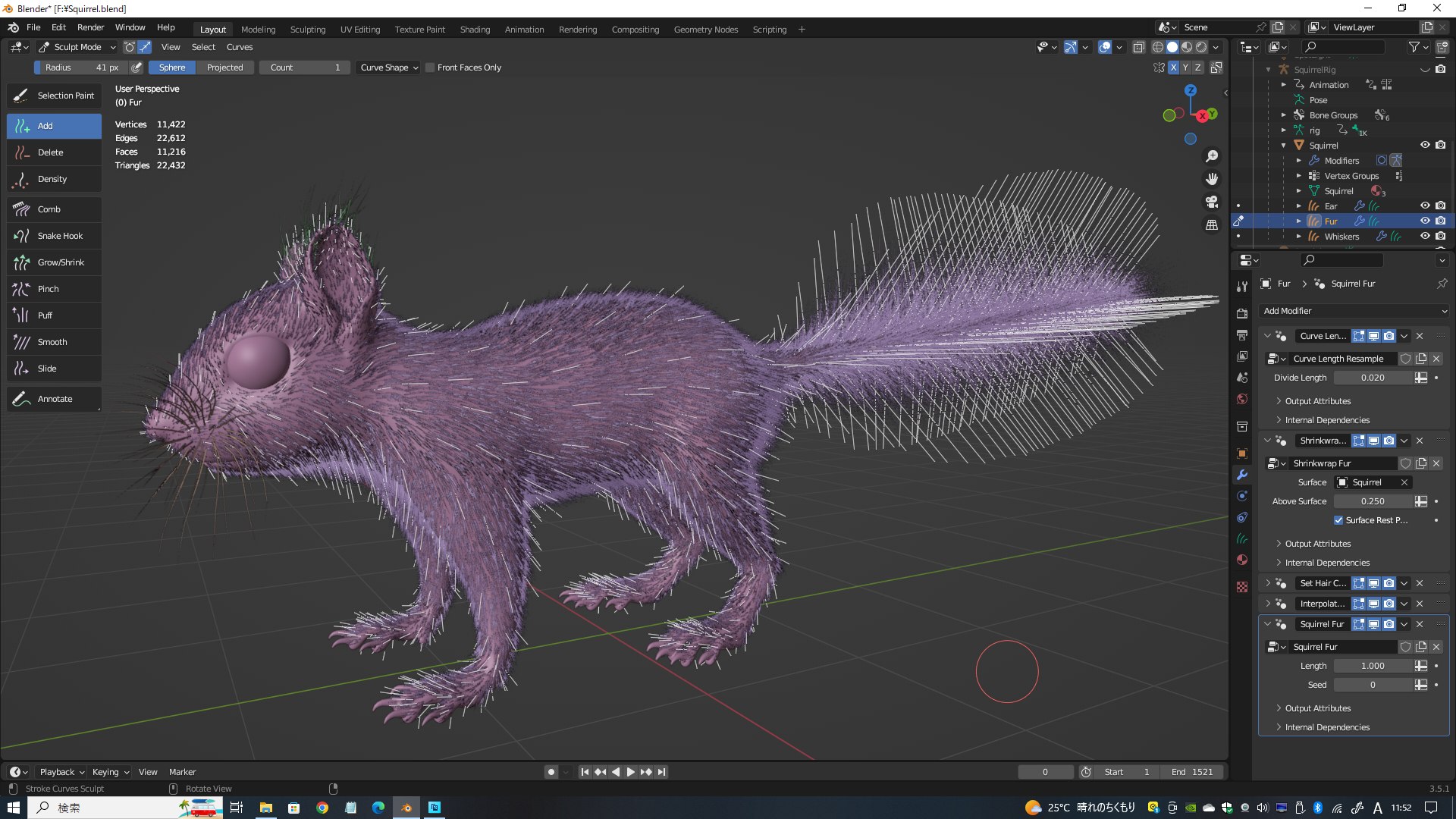
Task: Toggle X axis symmetry button
Action: 1173,67
